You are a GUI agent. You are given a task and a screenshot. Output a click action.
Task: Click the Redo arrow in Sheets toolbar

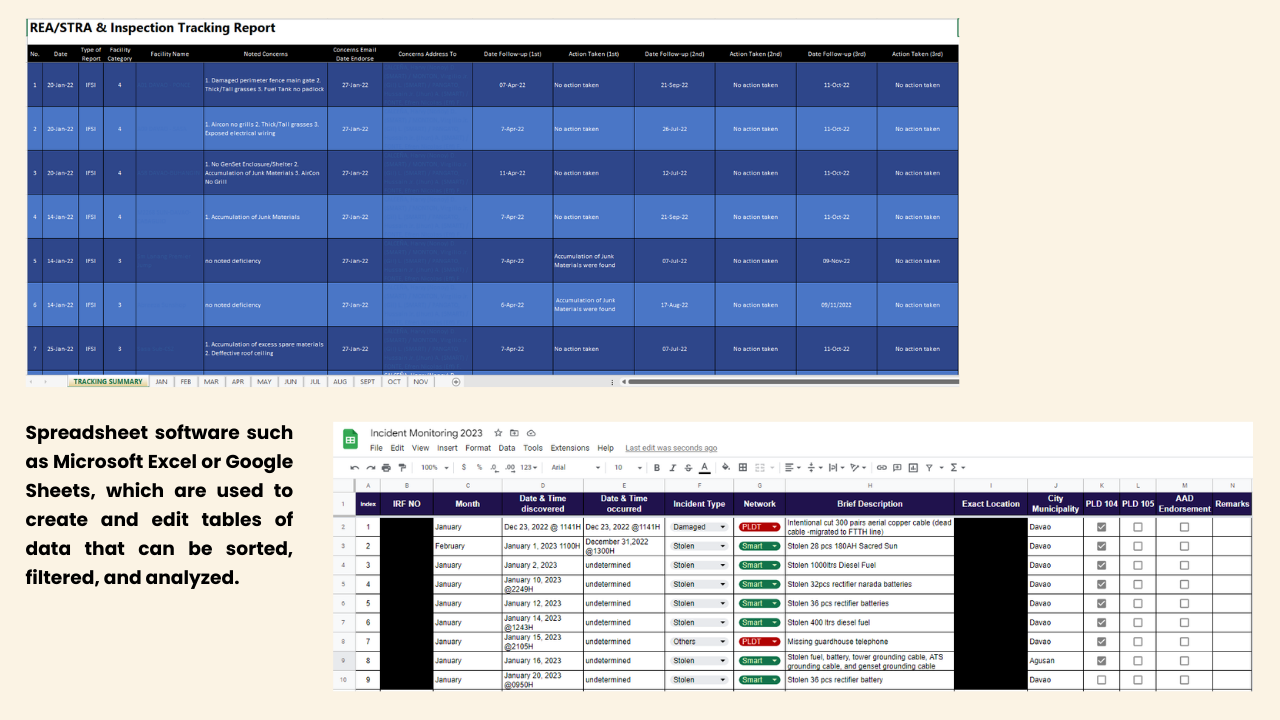click(x=371, y=467)
